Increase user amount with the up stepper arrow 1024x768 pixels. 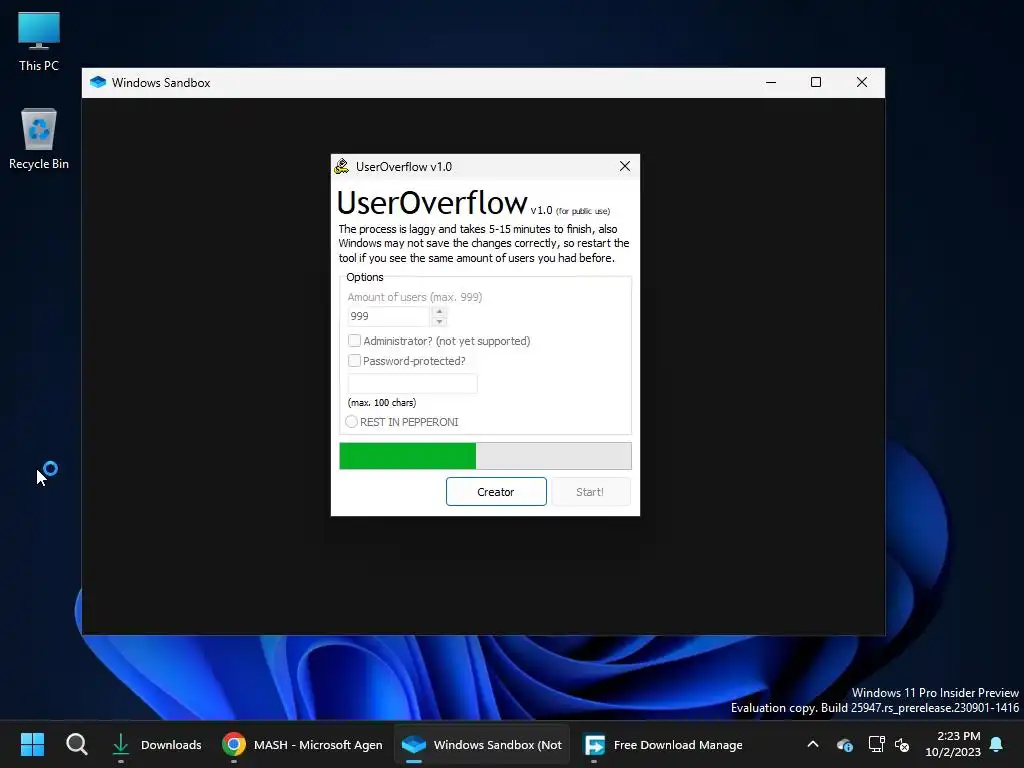click(x=440, y=312)
